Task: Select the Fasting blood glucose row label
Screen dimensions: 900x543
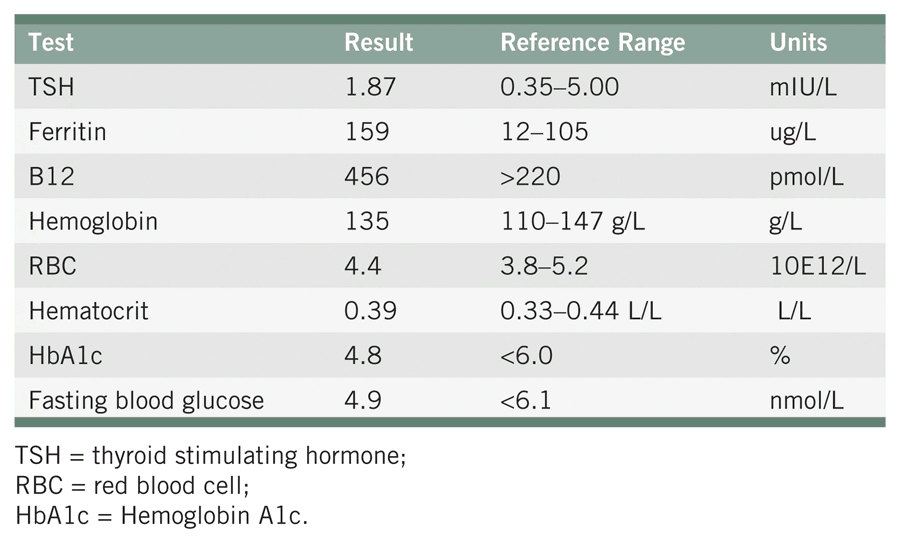Action: pos(146,401)
